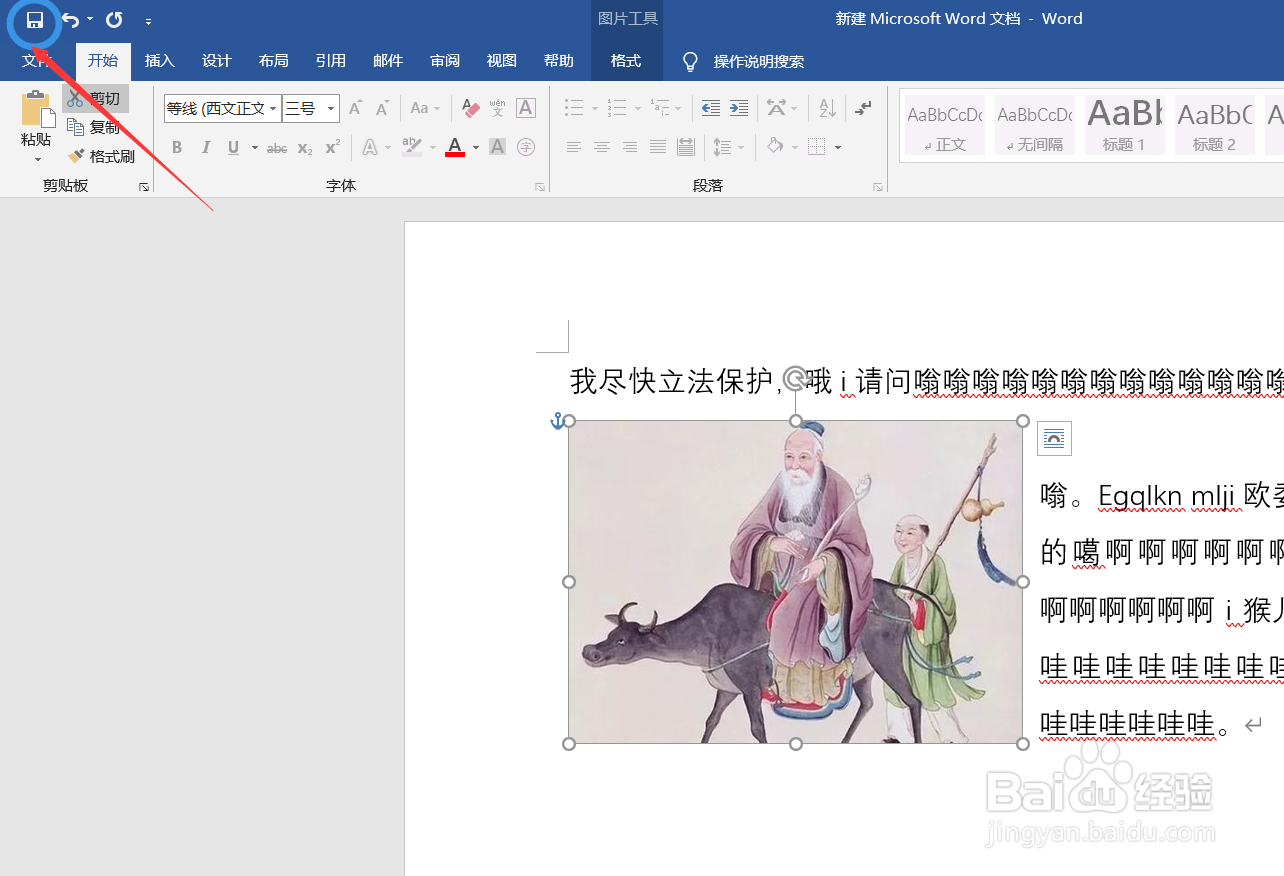Toggle Show/Hide paragraph marks
1284x876 pixels.
pos(863,108)
